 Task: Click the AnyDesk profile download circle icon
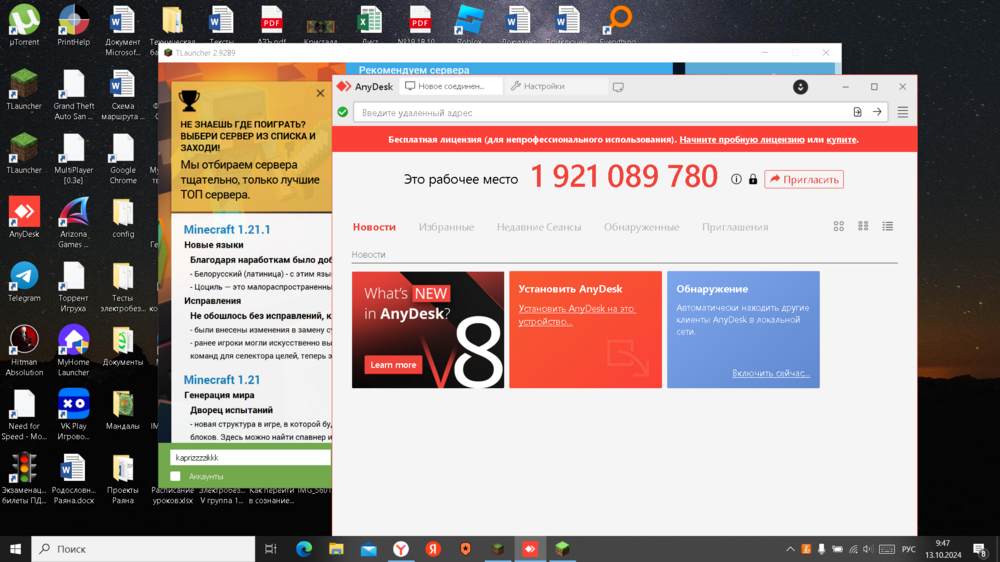point(800,87)
